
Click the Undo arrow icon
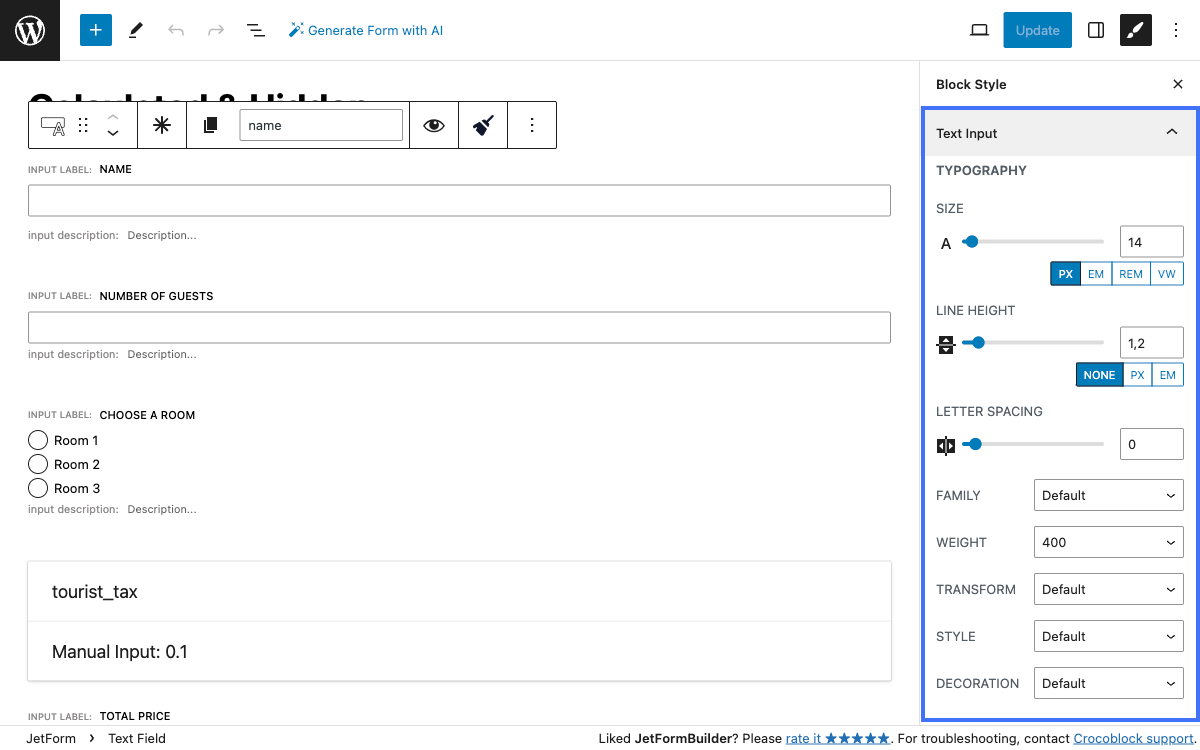pyautogui.click(x=176, y=30)
